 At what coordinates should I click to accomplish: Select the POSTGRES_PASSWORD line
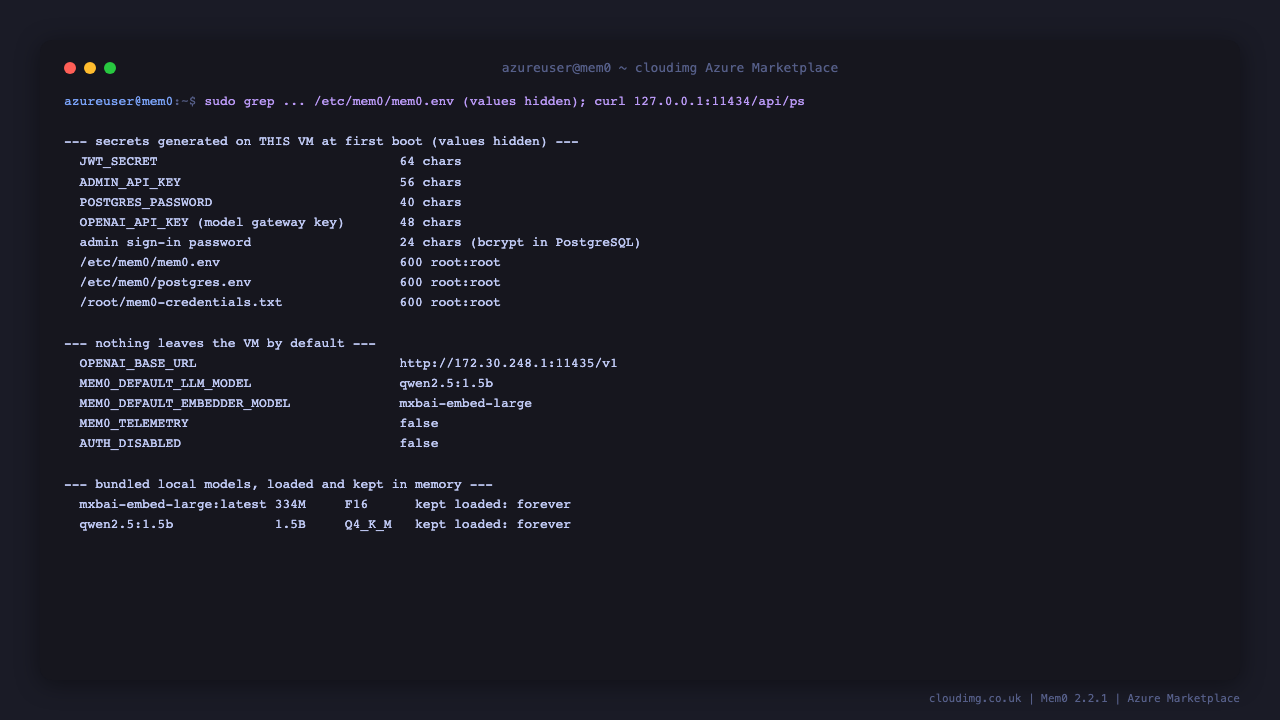[x=271, y=202]
